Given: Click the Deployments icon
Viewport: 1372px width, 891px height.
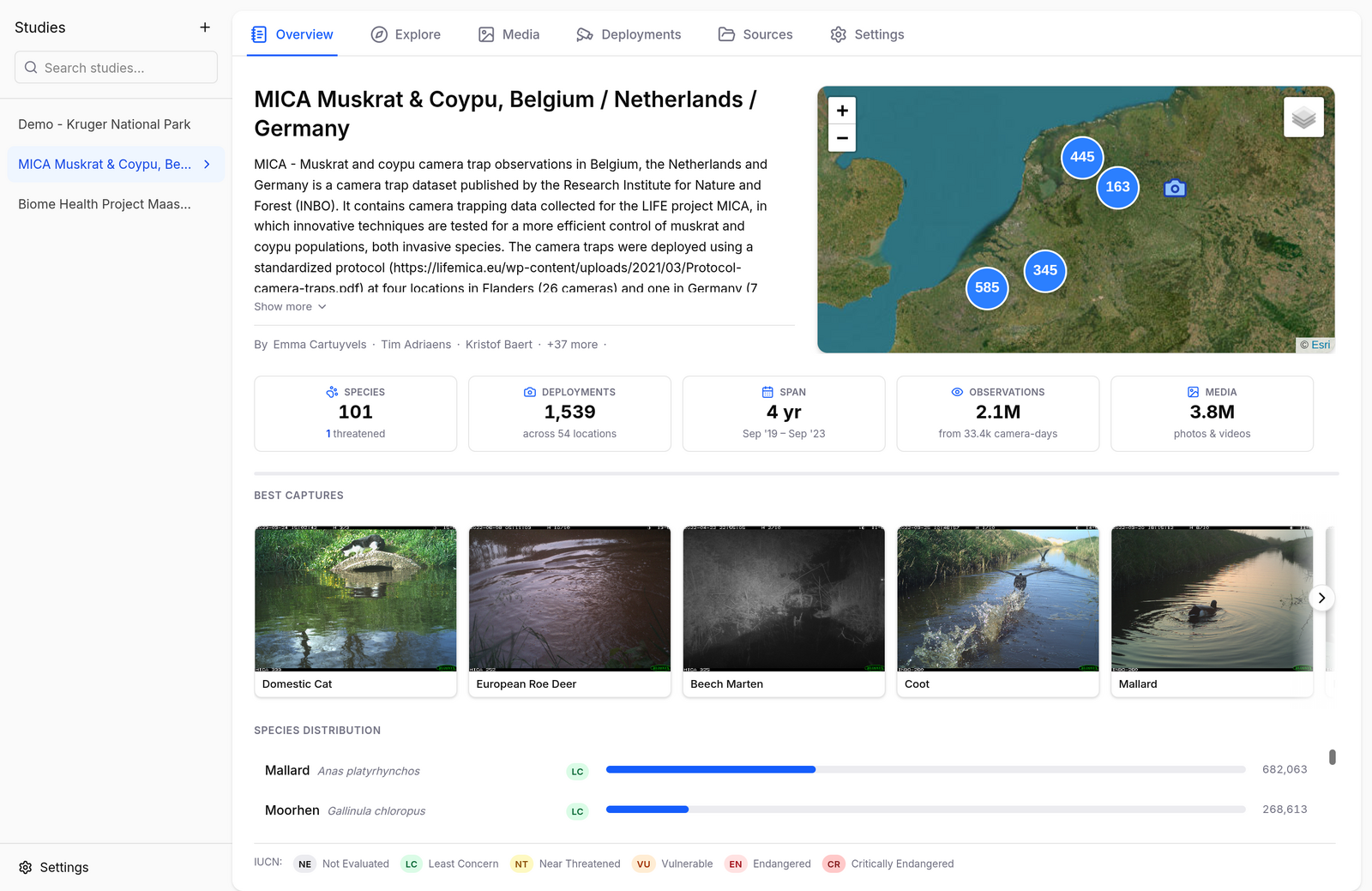Looking at the screenshot, I should (x=585, y=34).
